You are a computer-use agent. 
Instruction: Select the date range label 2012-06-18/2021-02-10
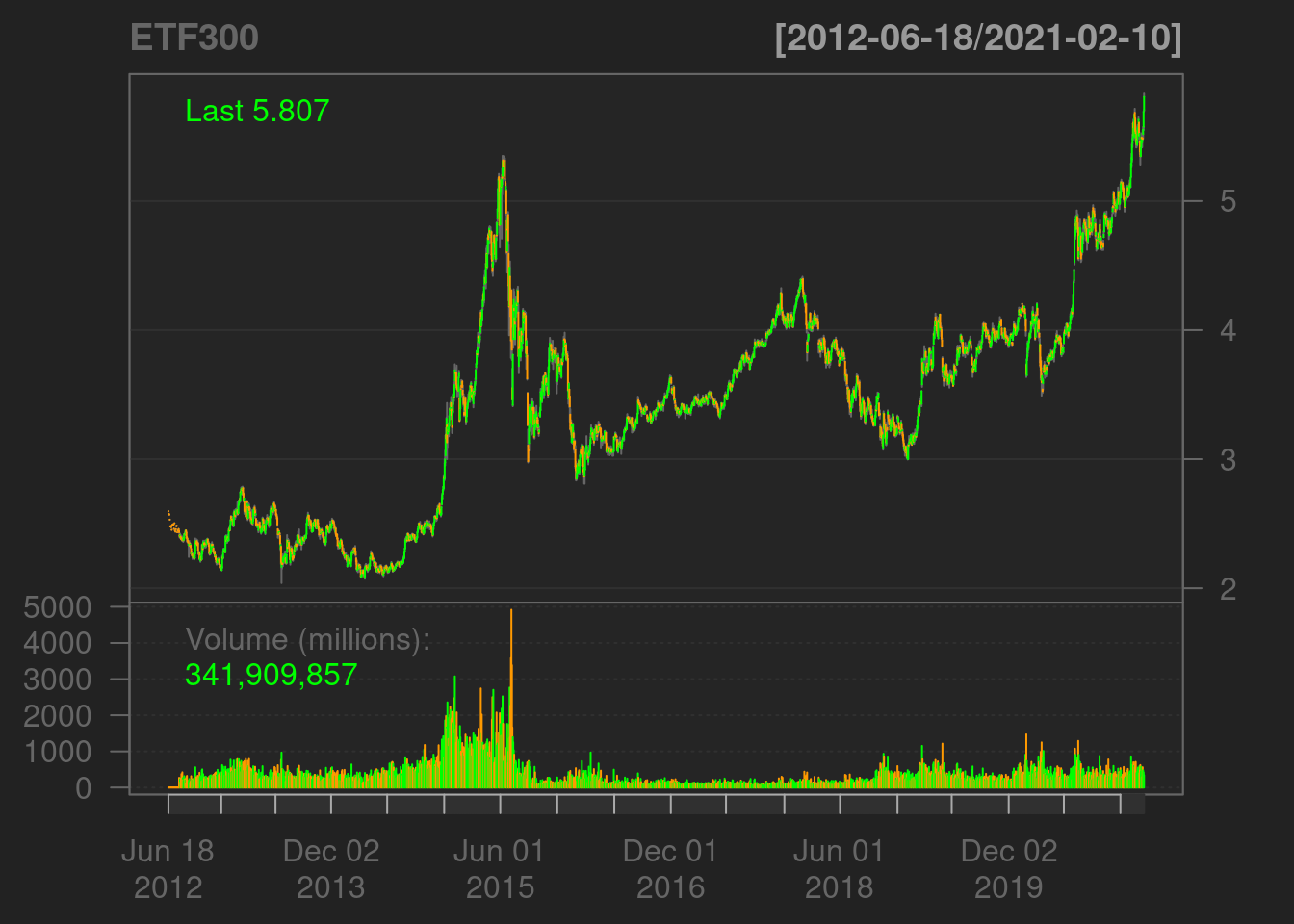click(x=977, y=38)
